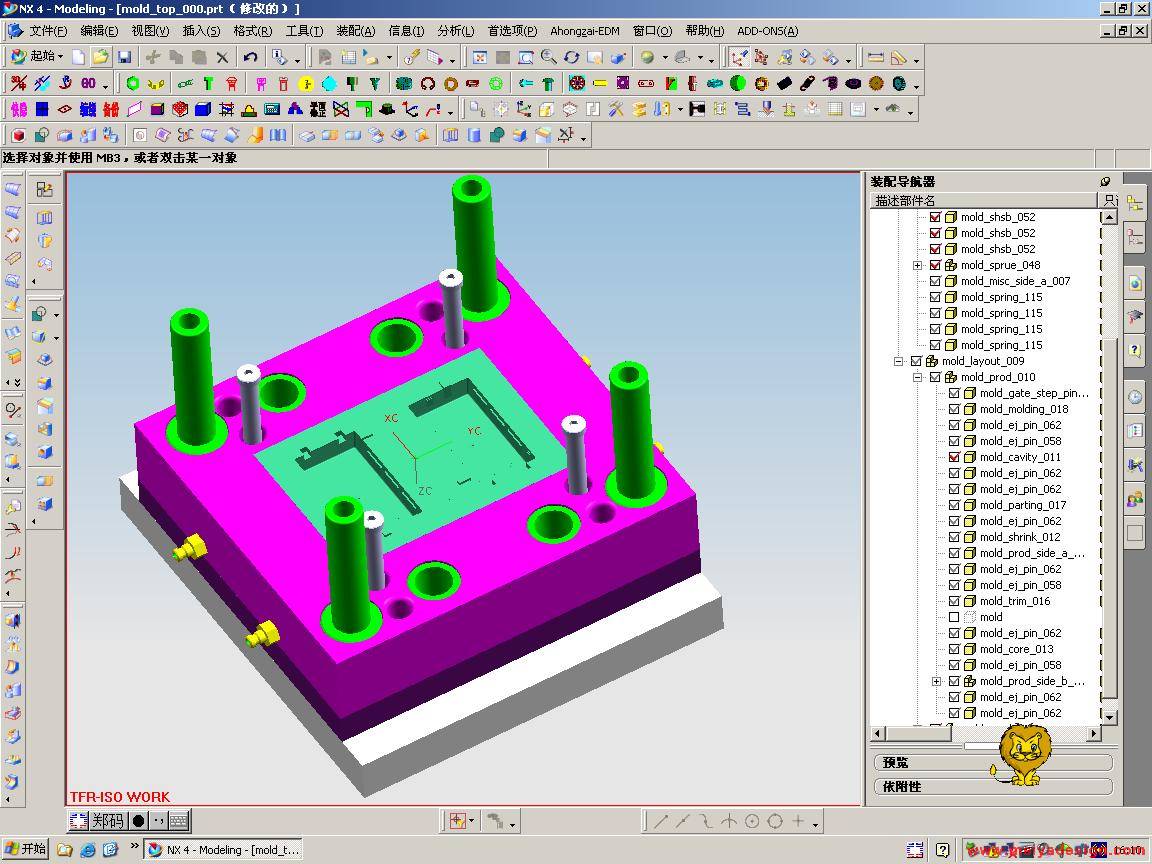Click the Undo arrow icon

tap(250, 57)
